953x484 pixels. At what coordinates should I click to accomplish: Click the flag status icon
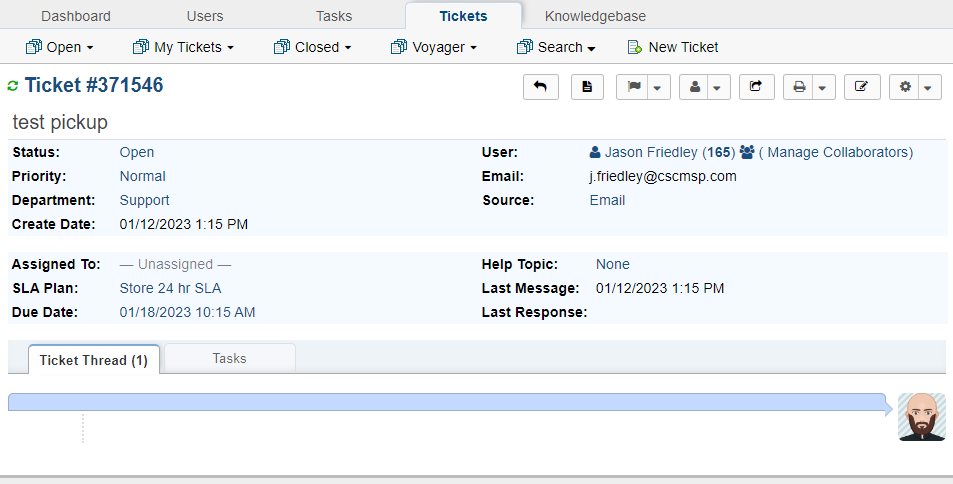(633, 87)
